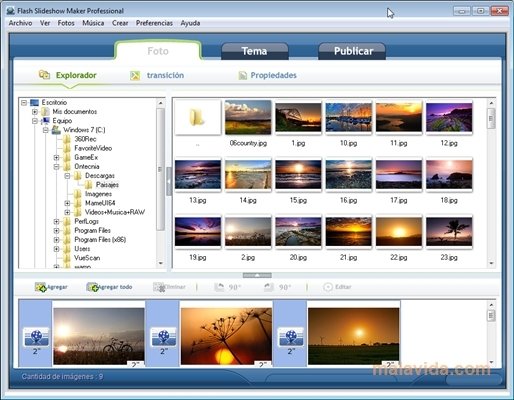Click the Imagenes folder icon
The height and width of the screenshot is (400, 514).
[x=78, y=194]
